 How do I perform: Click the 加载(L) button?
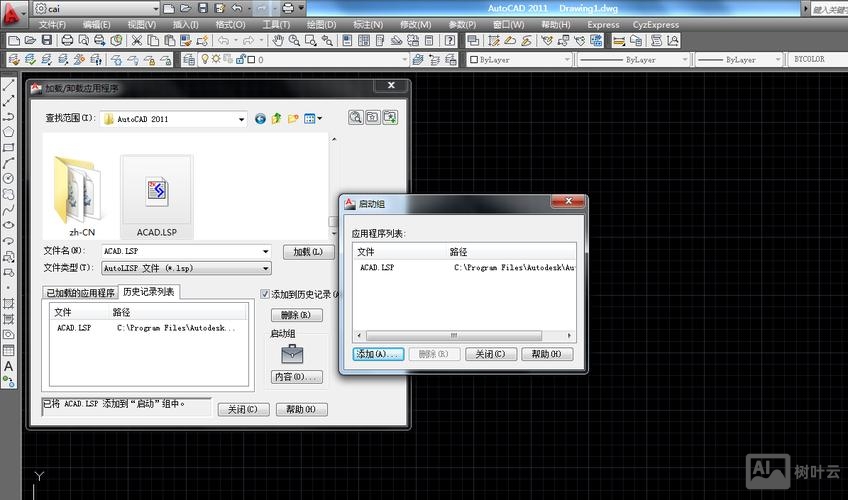click(308, 252)
